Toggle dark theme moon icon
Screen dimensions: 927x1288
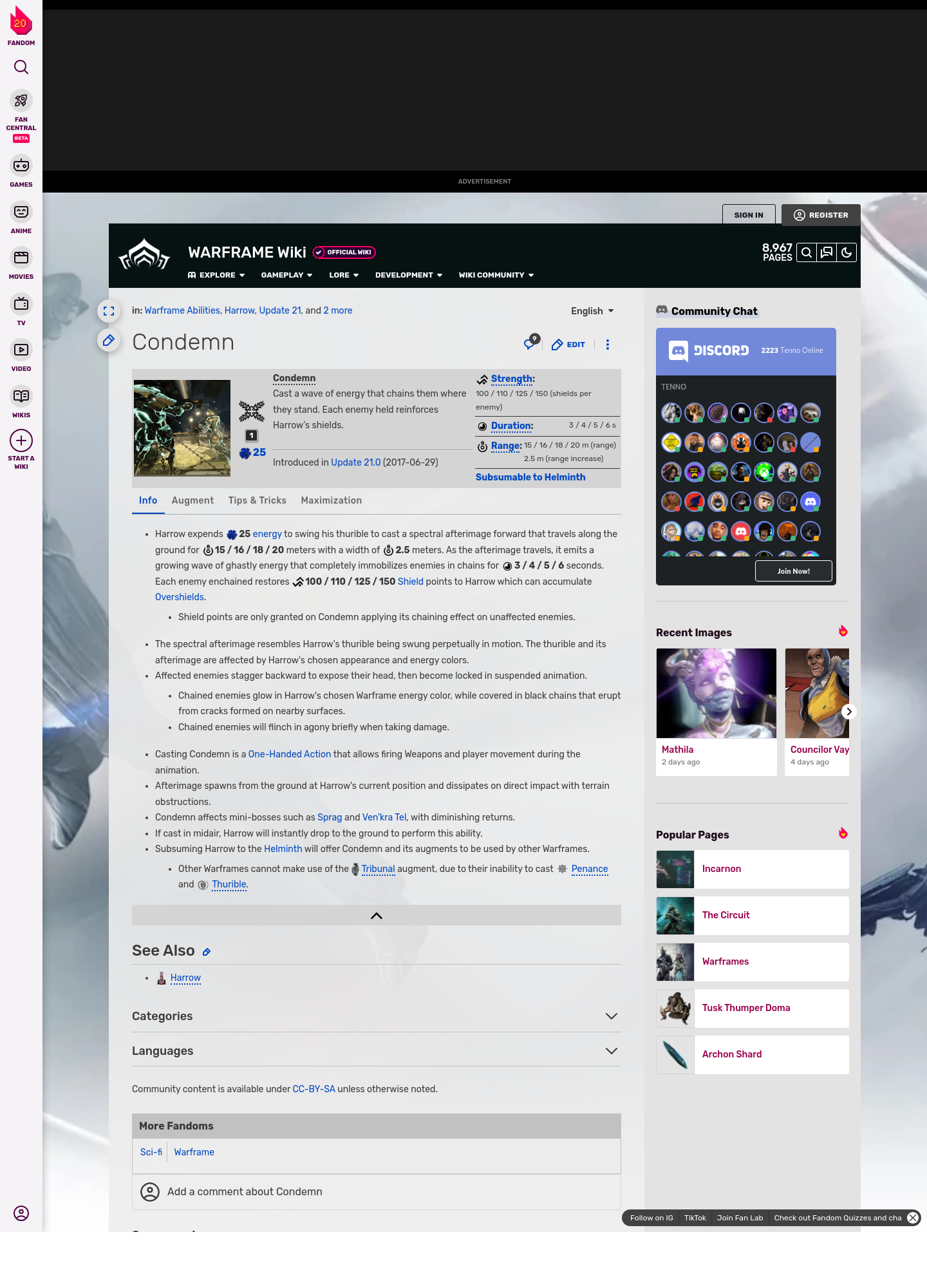click(x=847, y=252)
